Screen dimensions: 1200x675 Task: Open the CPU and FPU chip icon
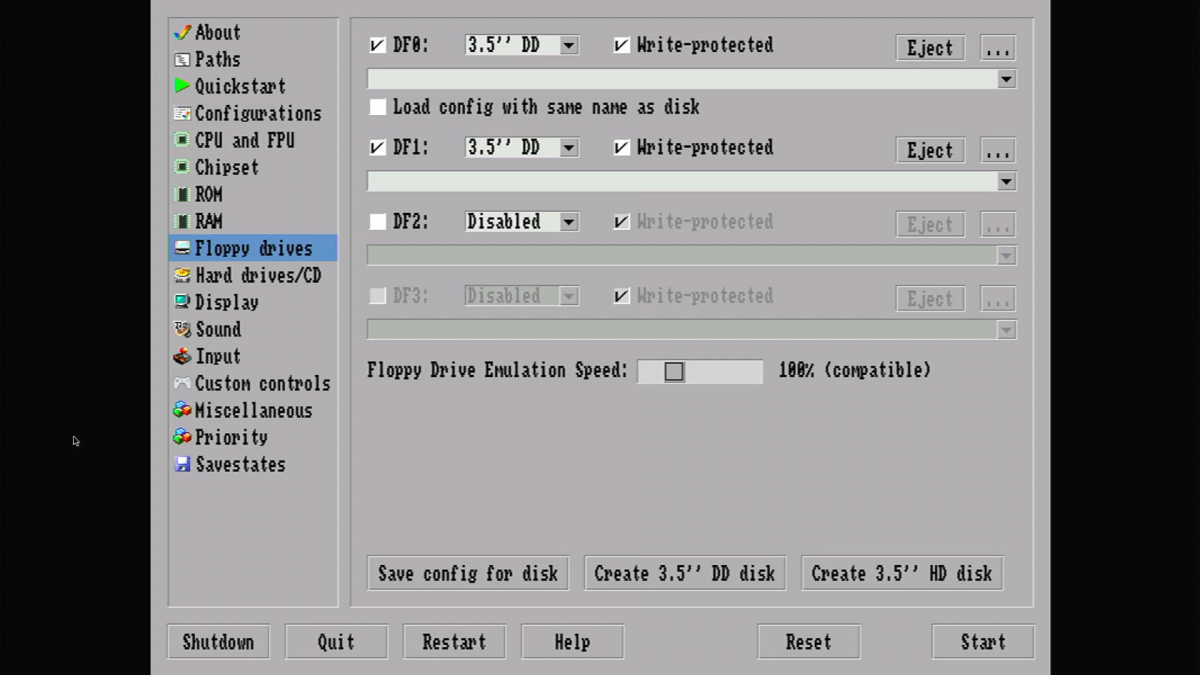[x=182, y=140]
